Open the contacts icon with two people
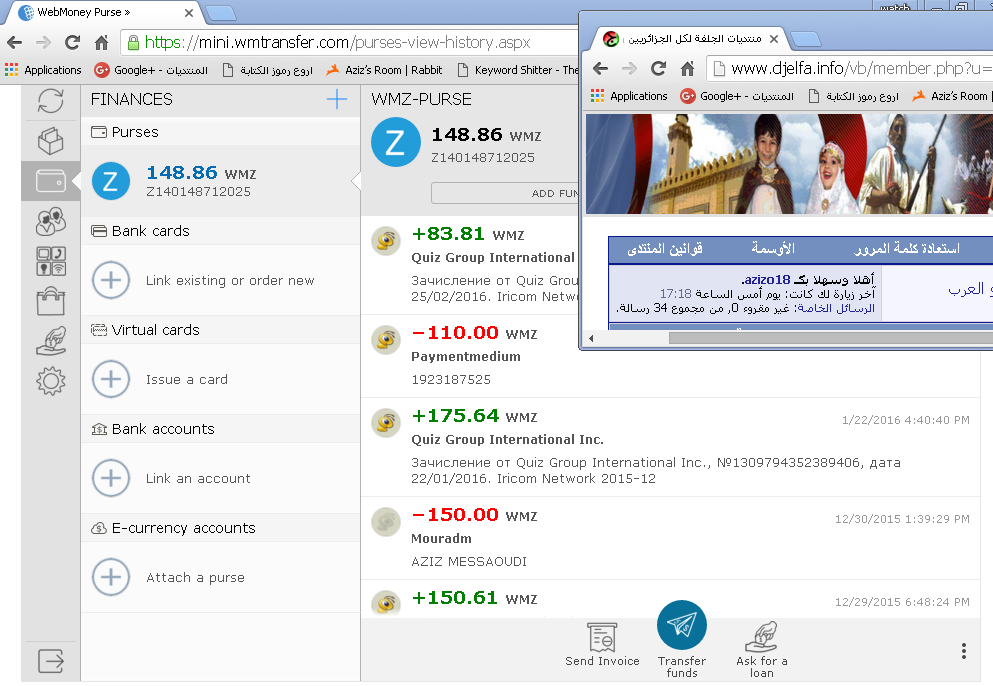Screen dimensions: 993x686 [x=50, y=221]
